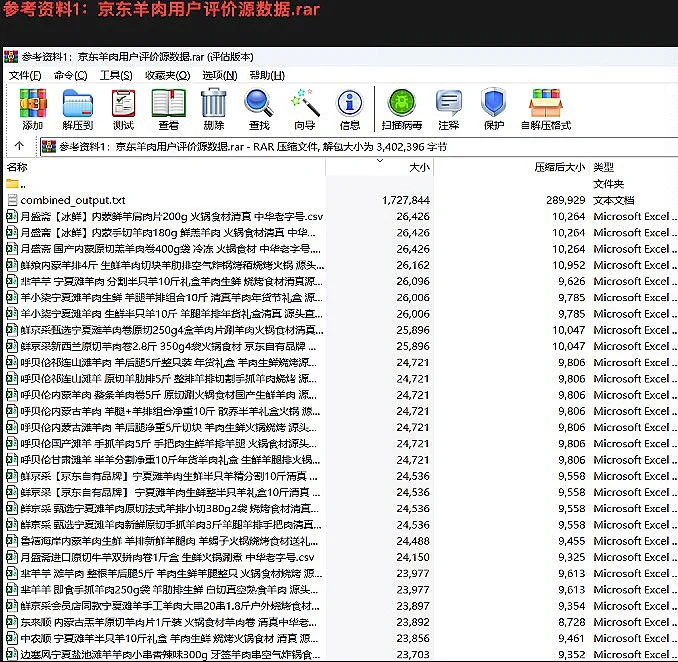
Task: Select the combined_output.txt file name
Action: pyautogui.click(x=73, y=200)
